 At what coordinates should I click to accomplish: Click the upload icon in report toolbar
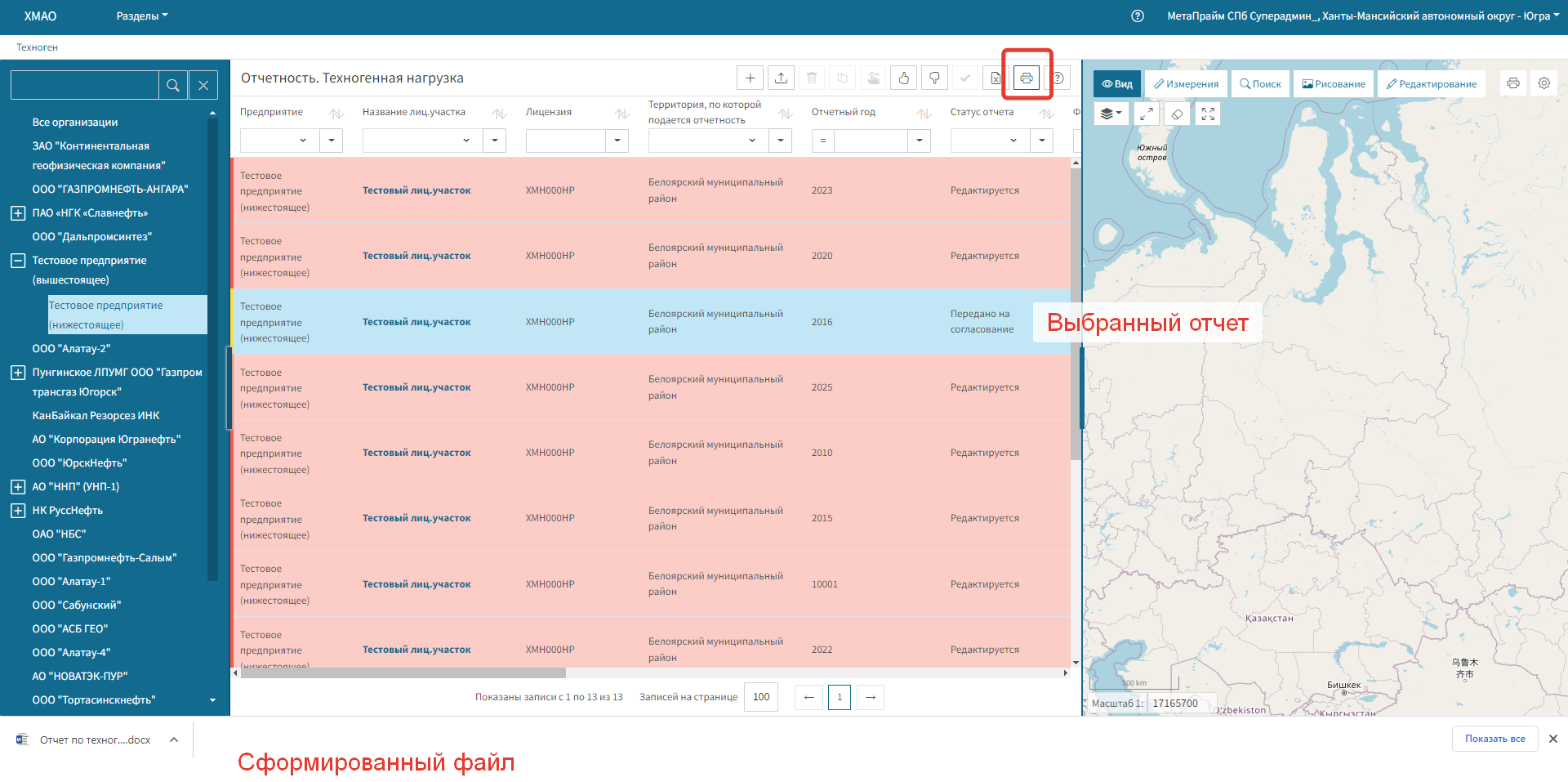[x=781, y=78]
